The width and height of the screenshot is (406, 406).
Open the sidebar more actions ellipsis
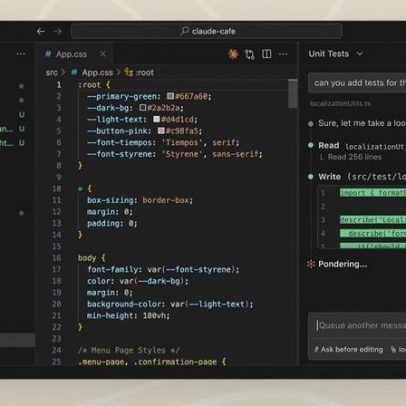21,54
